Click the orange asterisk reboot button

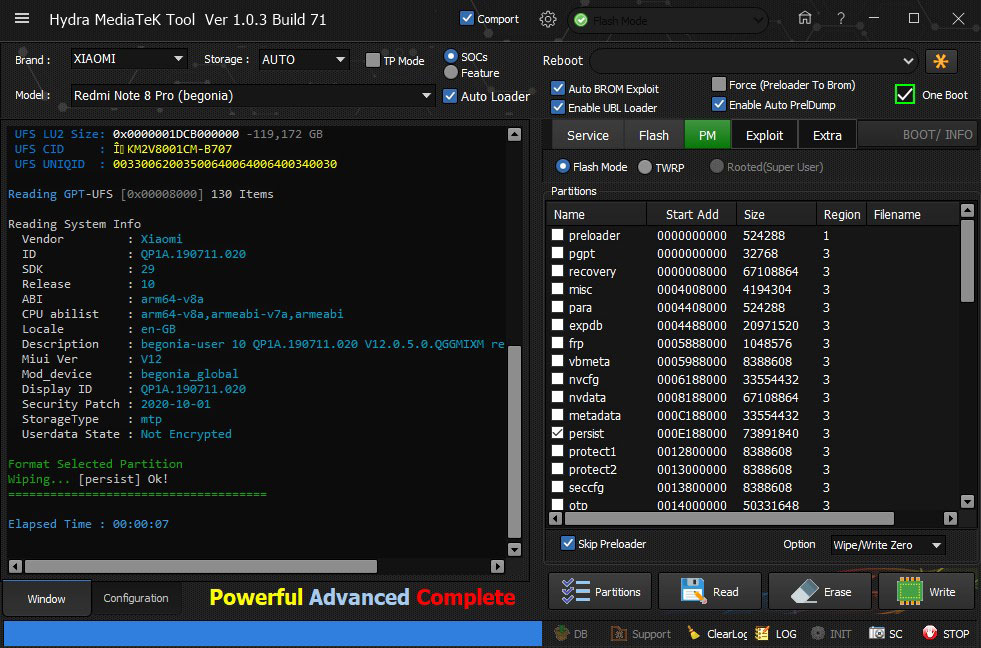[941, 61]
